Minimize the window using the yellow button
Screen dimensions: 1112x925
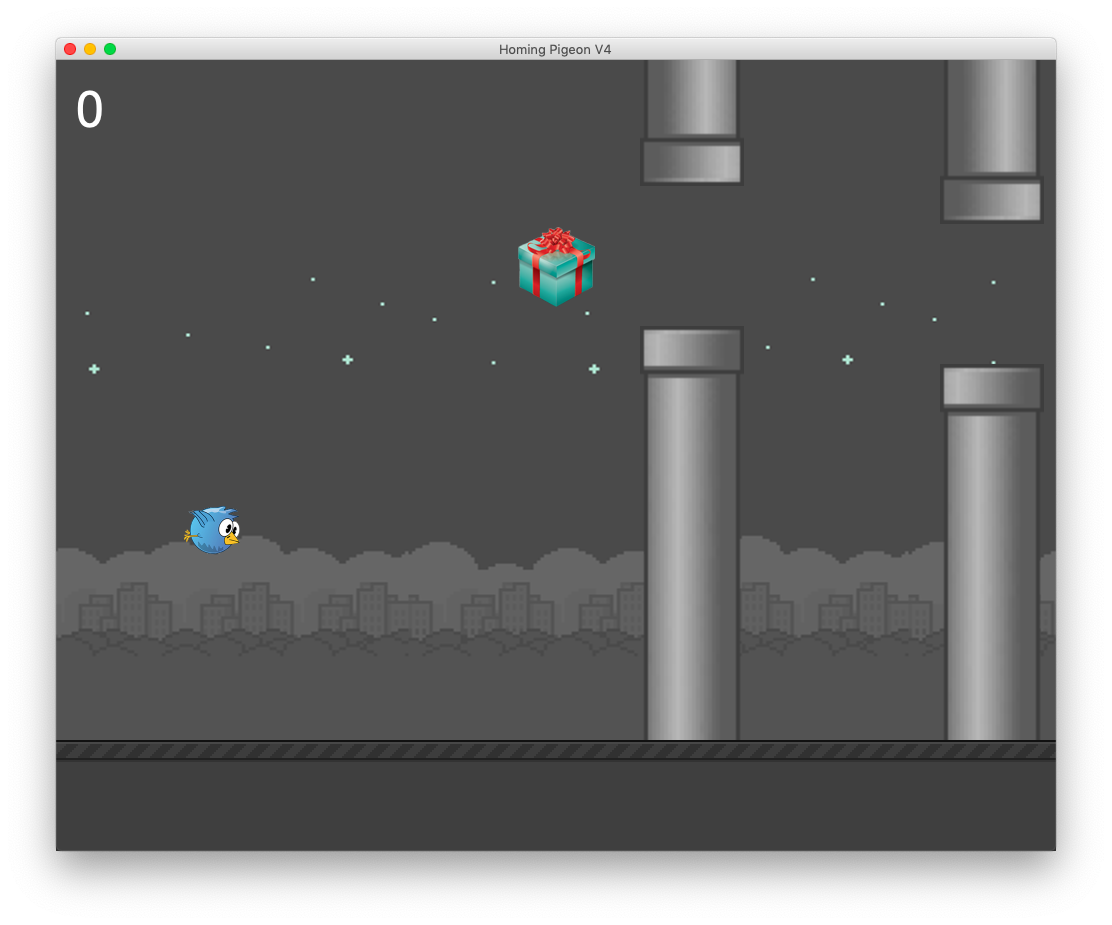click(x=90, y=49)
